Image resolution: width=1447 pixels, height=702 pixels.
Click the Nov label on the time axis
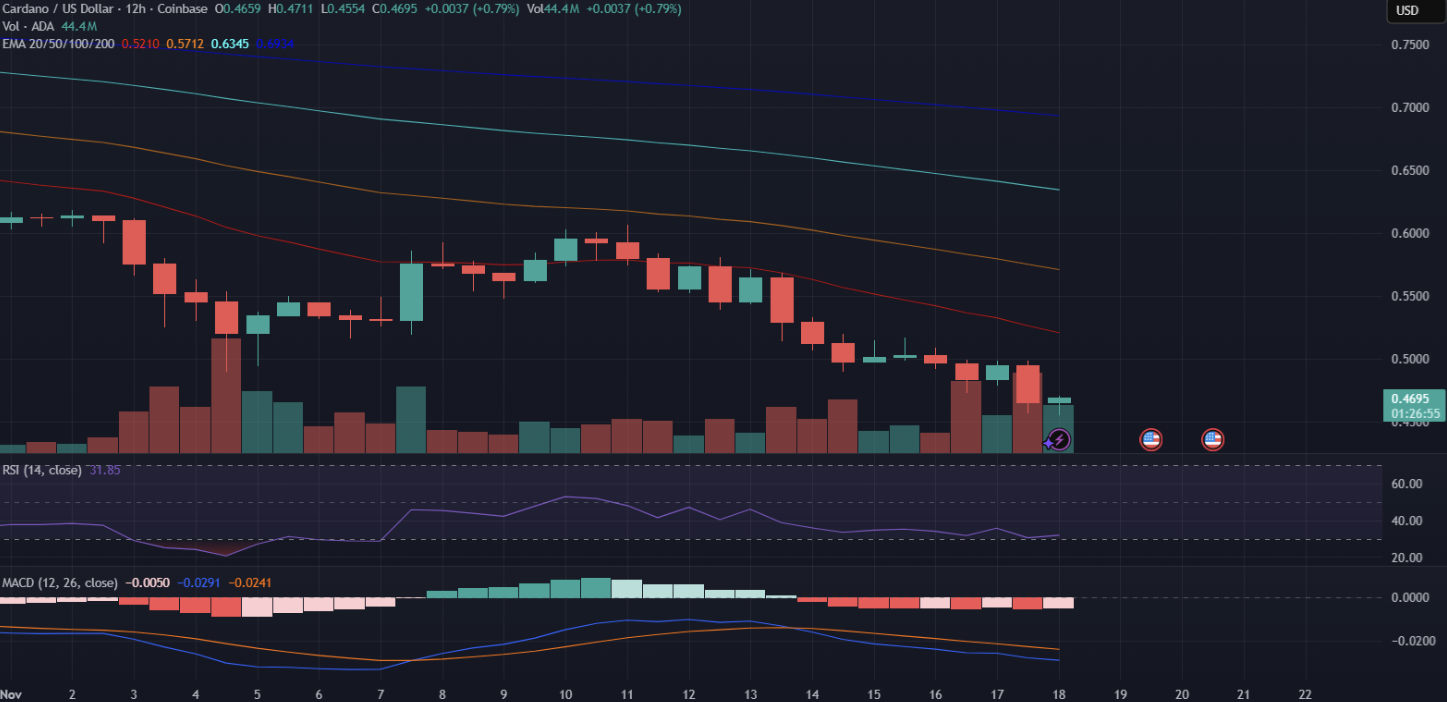tap(12, 693)
